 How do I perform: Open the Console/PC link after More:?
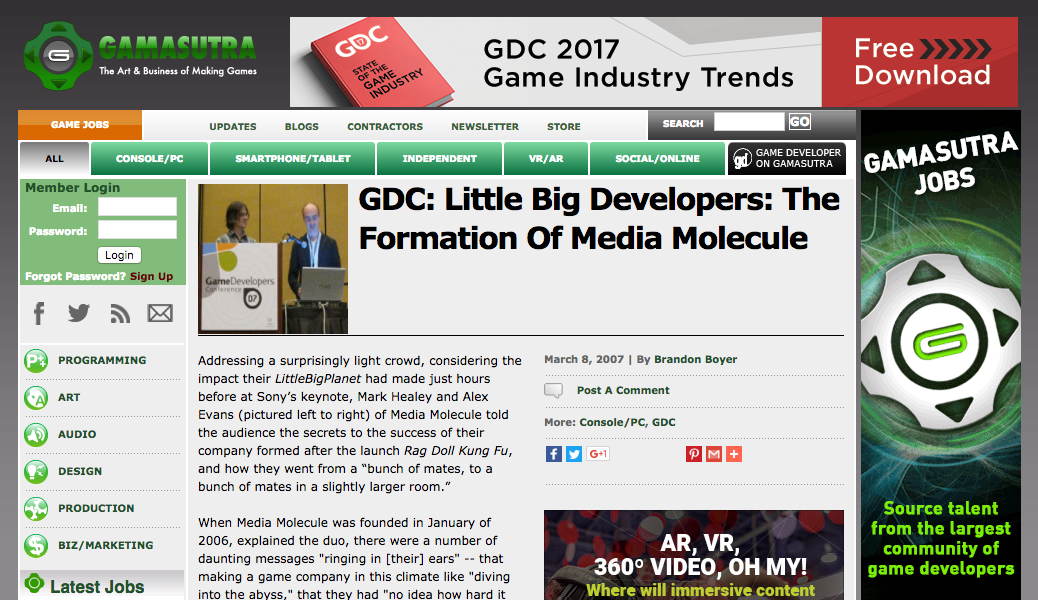point(612,422)
